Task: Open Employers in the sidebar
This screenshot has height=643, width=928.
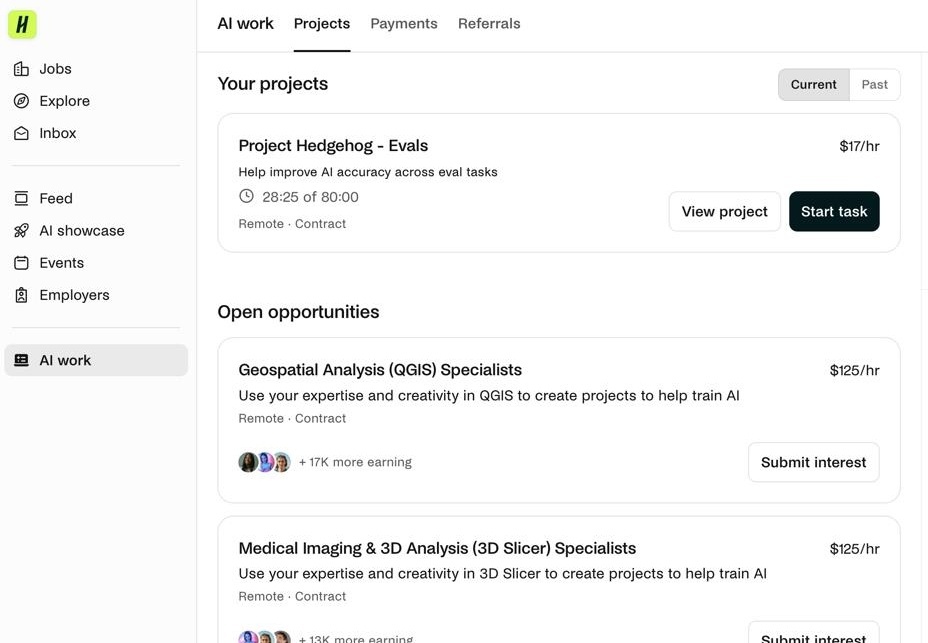Action: click(96, 295)
